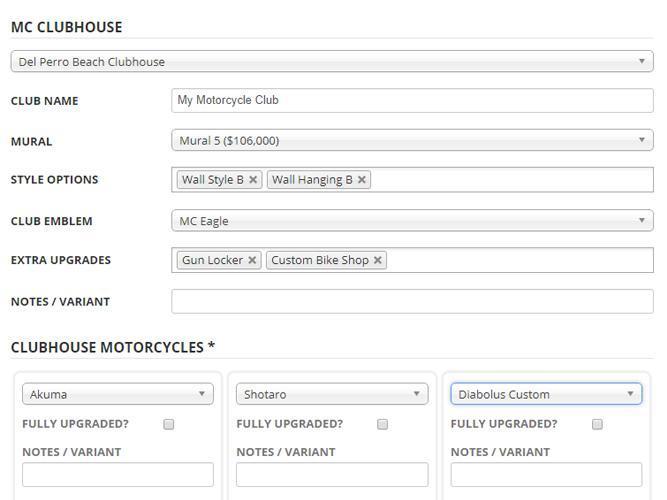Expand the Mural 5 selection dropdown
This screenshot has height=500, width=667.
click(x=412, y=140)
